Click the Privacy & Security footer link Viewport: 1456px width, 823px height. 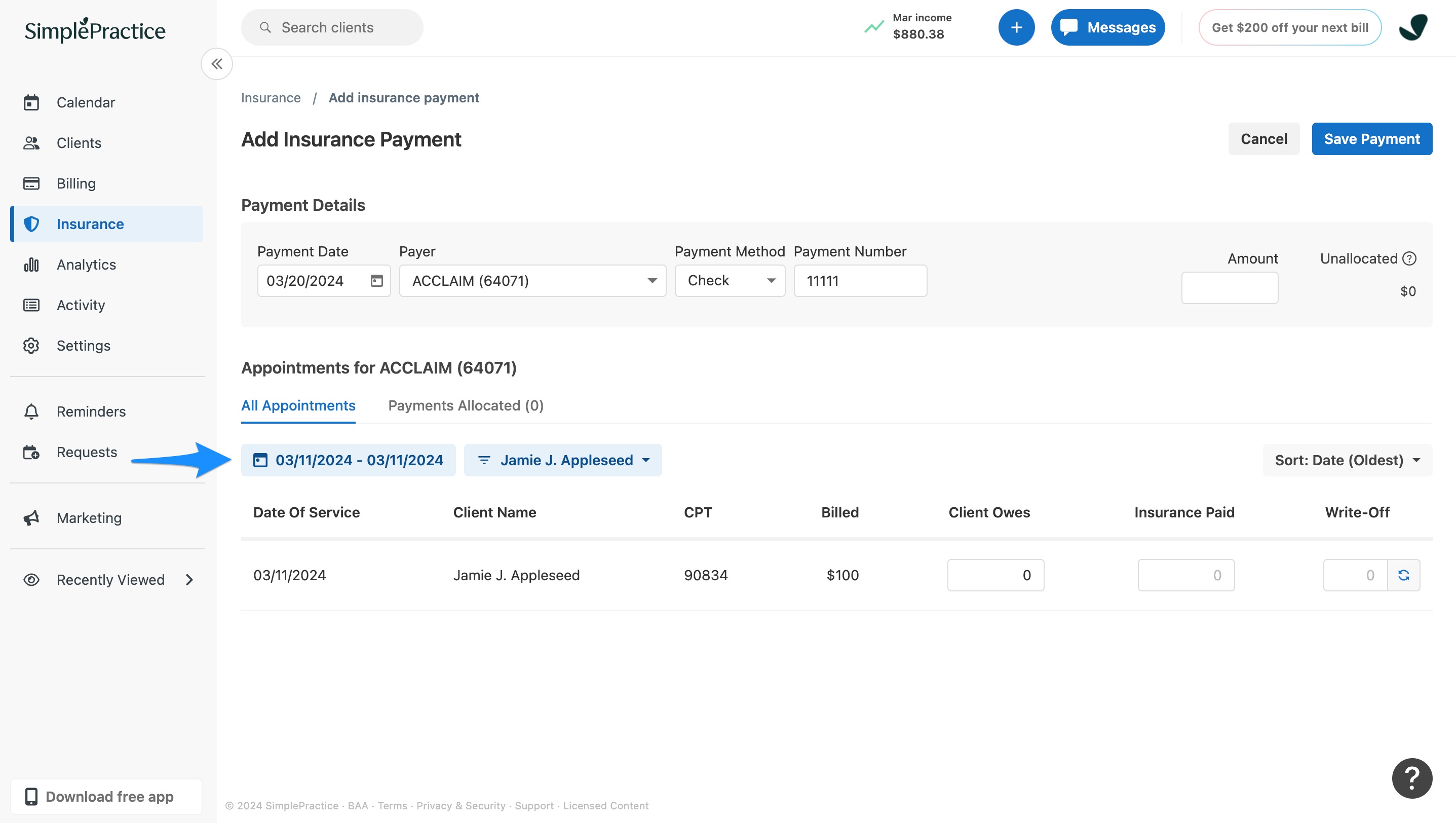coord(461,805)
